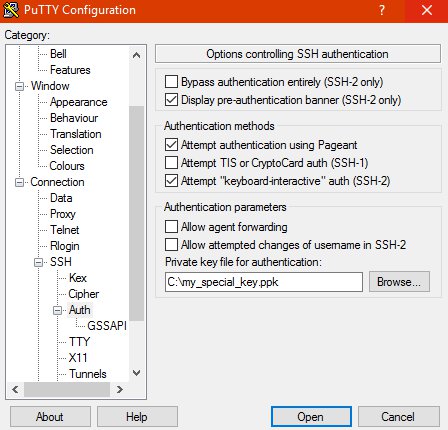The height and width of the screenshot is (430, 448).
Task: Click the Open button
Action: pyautogui.click(x=311, y=417)
